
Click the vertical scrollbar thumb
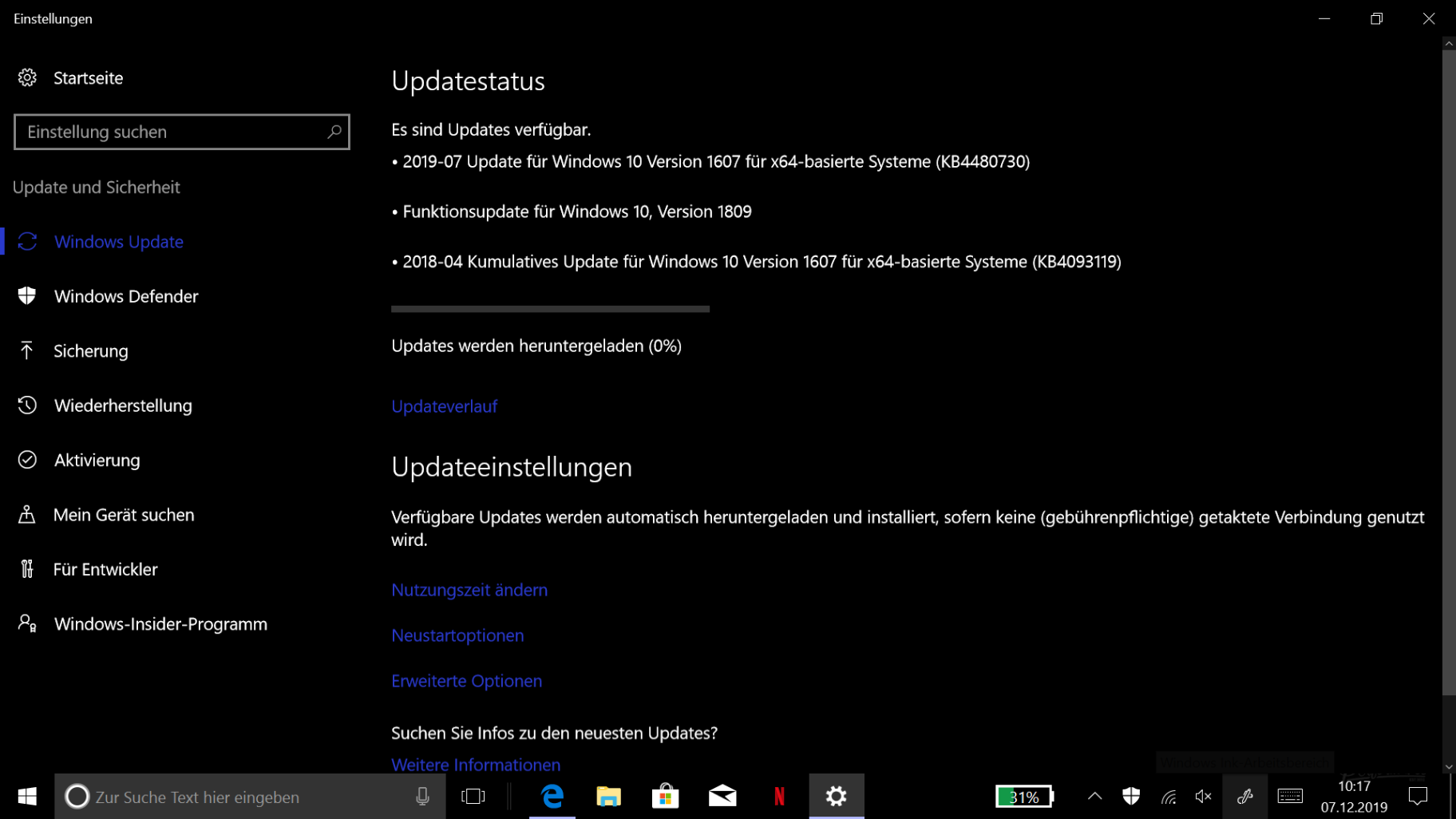1449,373
